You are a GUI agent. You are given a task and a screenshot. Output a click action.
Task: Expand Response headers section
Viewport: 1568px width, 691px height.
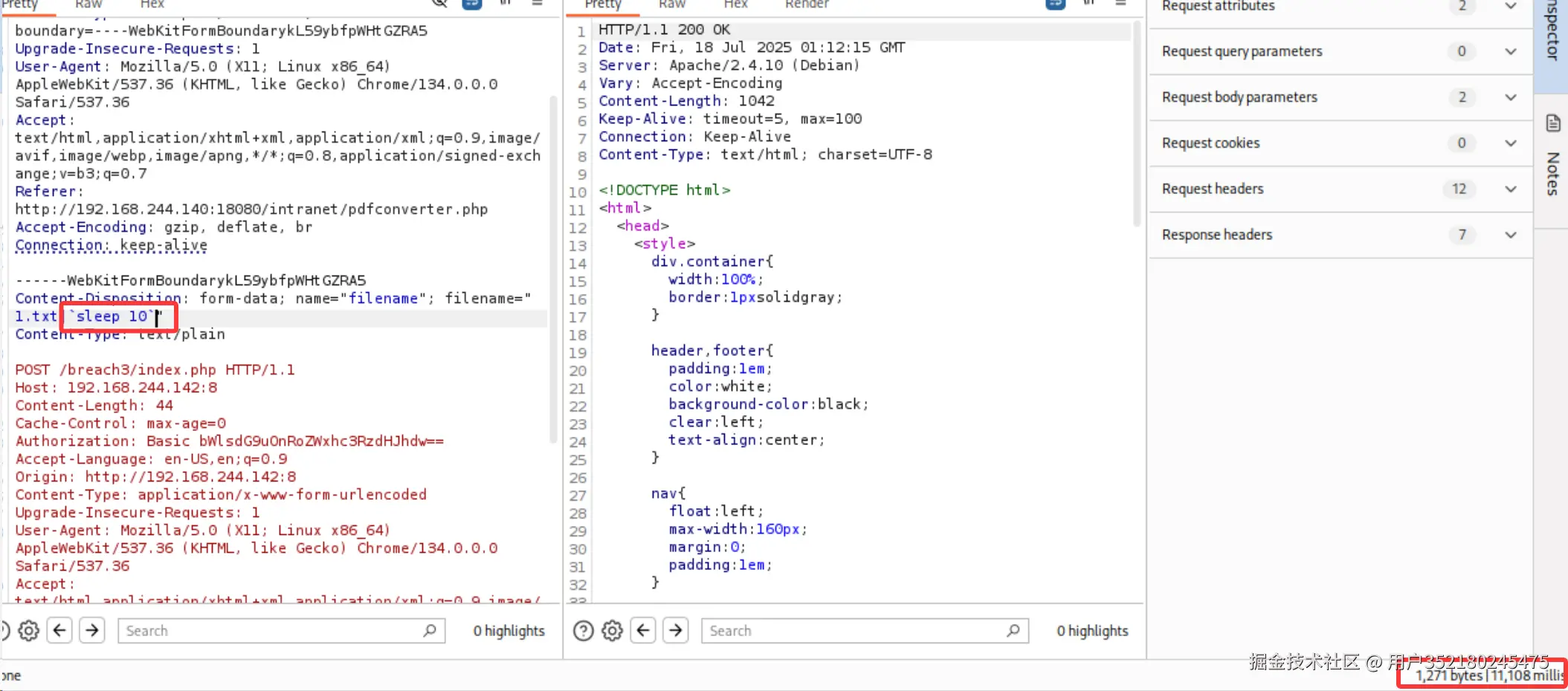click(x=1511, y=235)
